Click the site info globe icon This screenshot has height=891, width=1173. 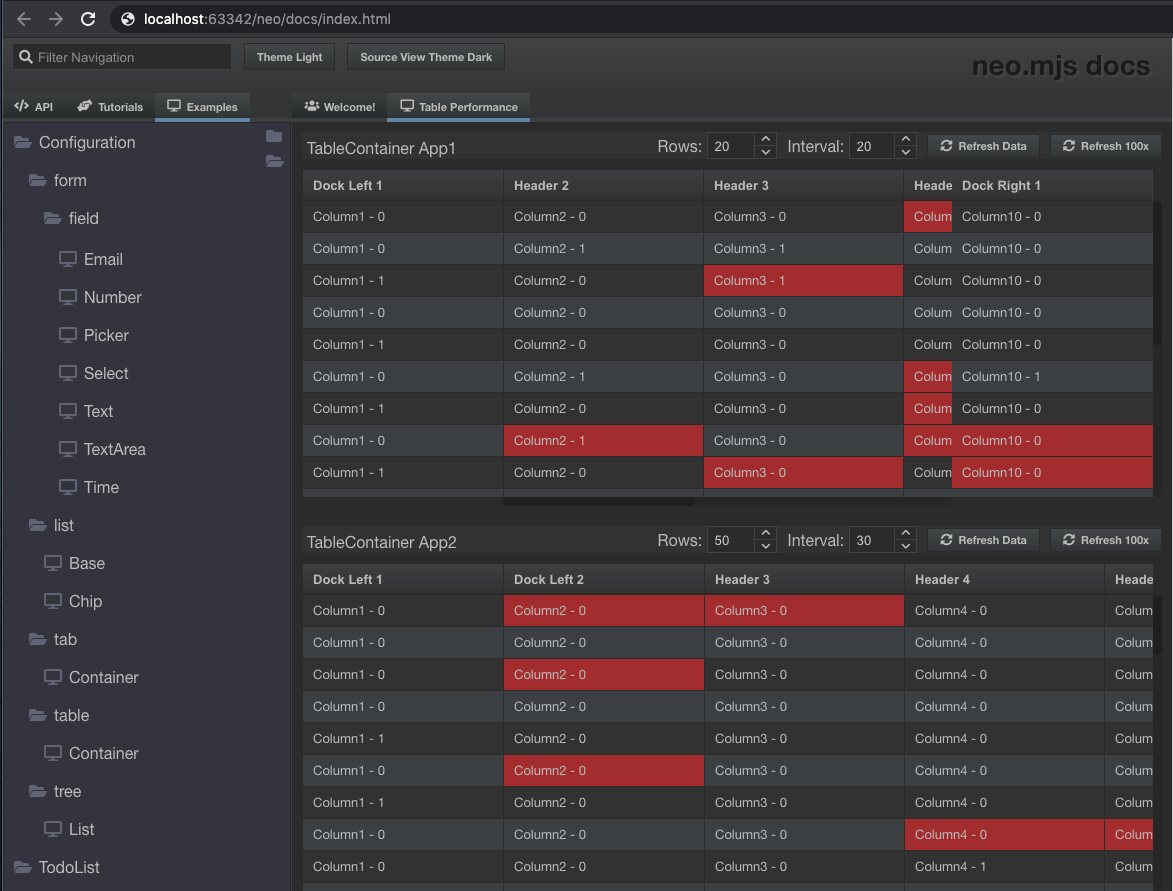click(128, 19)
